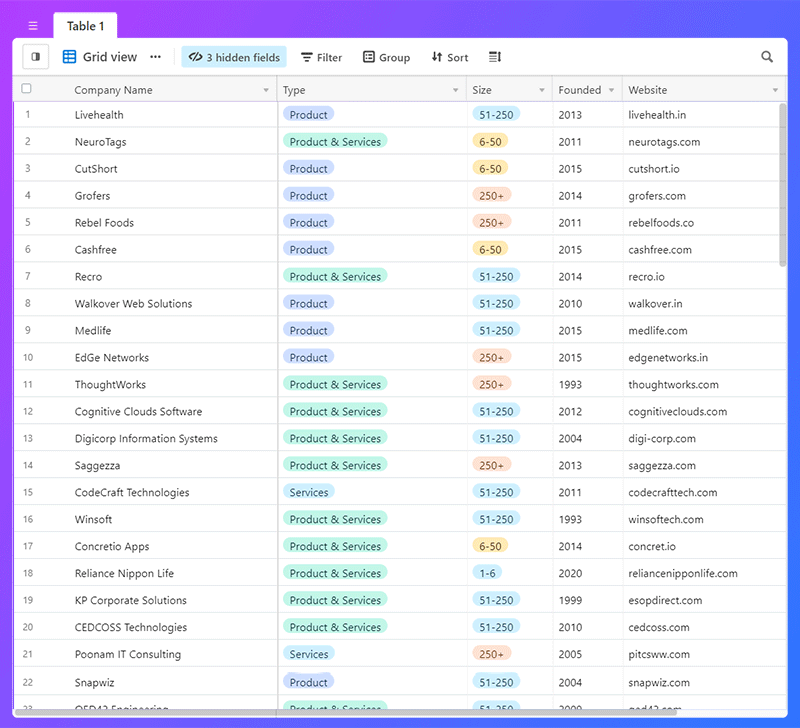Select Digicorp Information Systems cell
Screen dimensions: 800x728
pos(145,439)
